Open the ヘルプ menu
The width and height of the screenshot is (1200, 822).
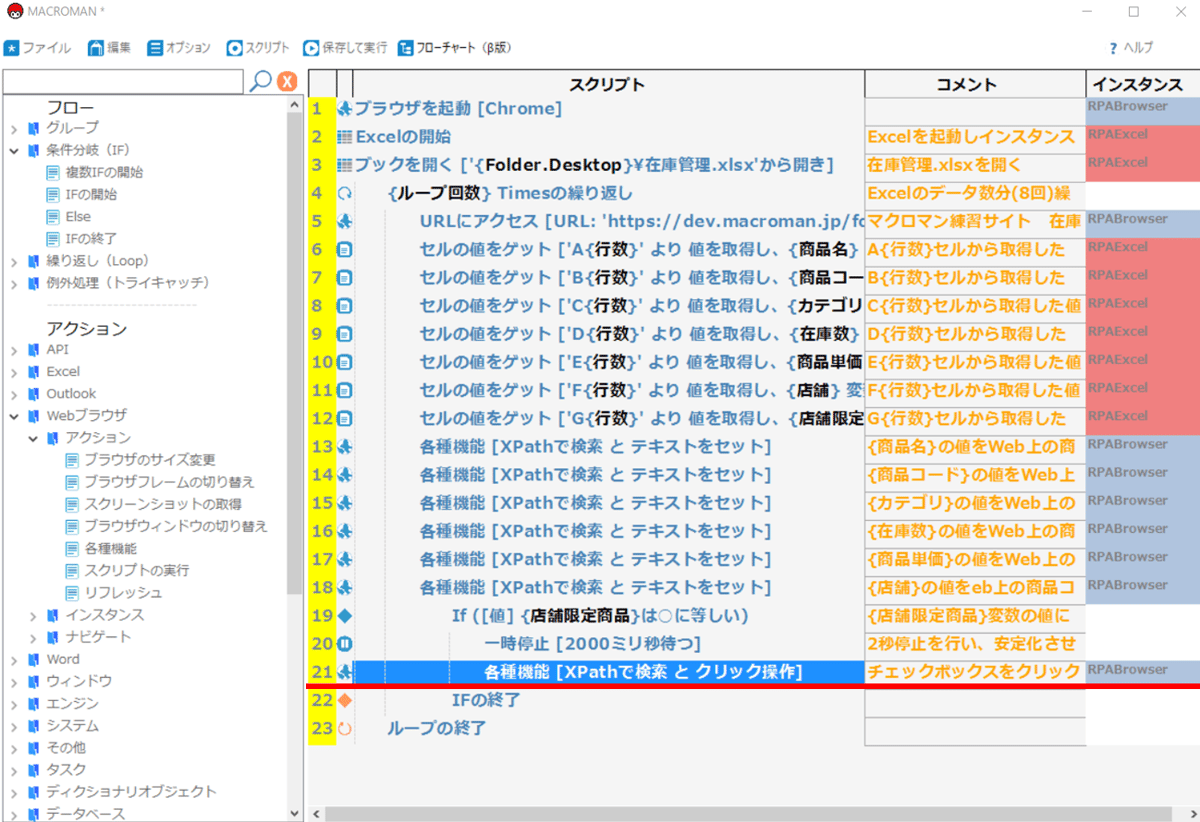tap(1130, 47)
